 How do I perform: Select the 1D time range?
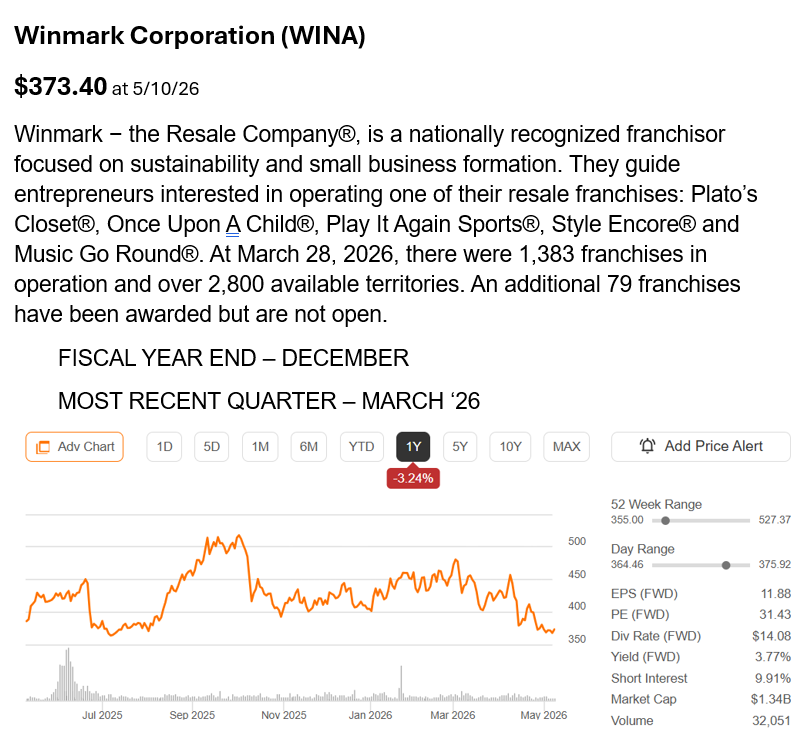tap(164, 447)
